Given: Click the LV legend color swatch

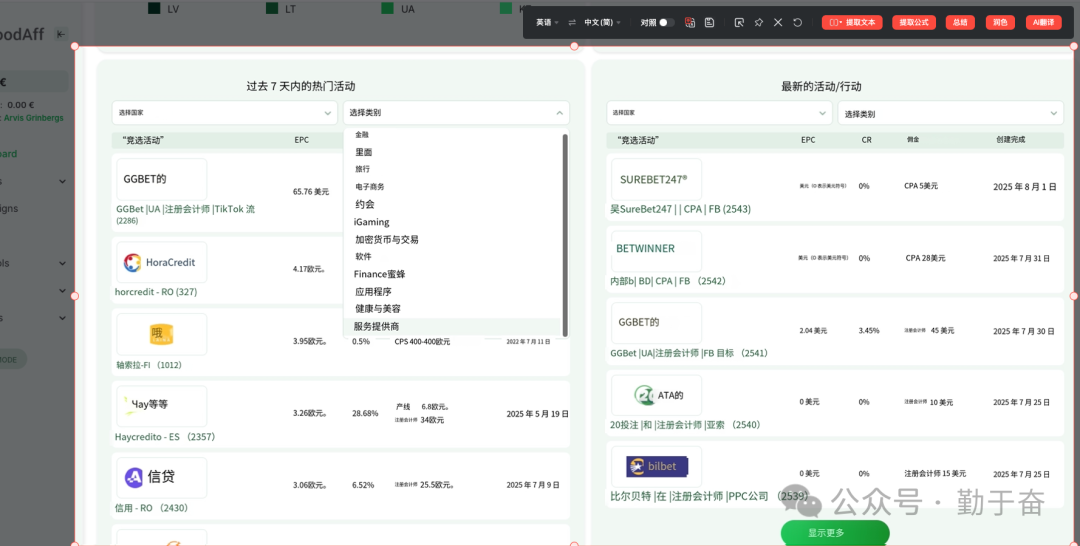Looking at the screenshot, I should (x=154, y=8).
